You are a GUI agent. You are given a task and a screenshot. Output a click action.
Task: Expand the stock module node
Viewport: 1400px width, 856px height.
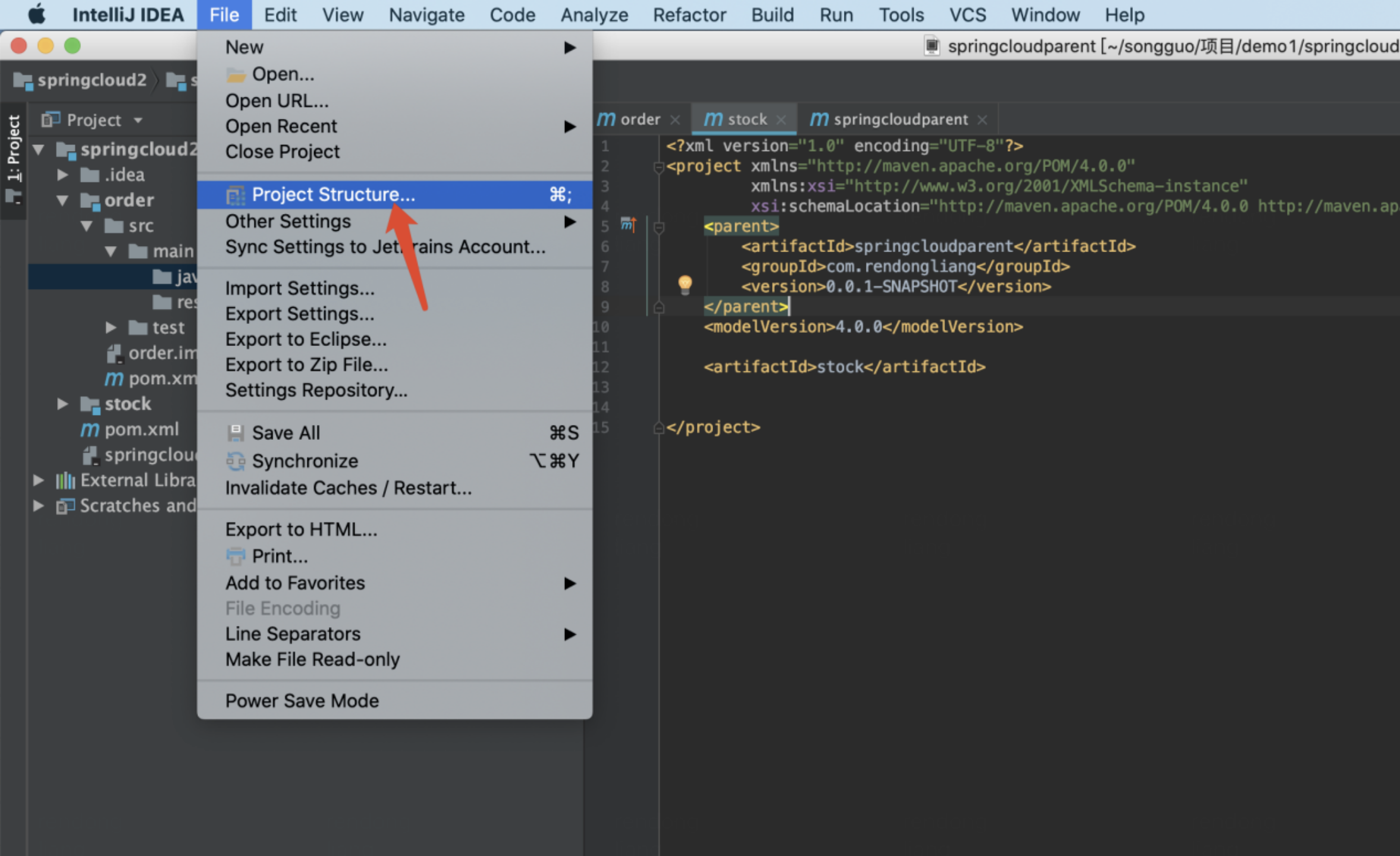pyautogui.click(x=63, y=404)
